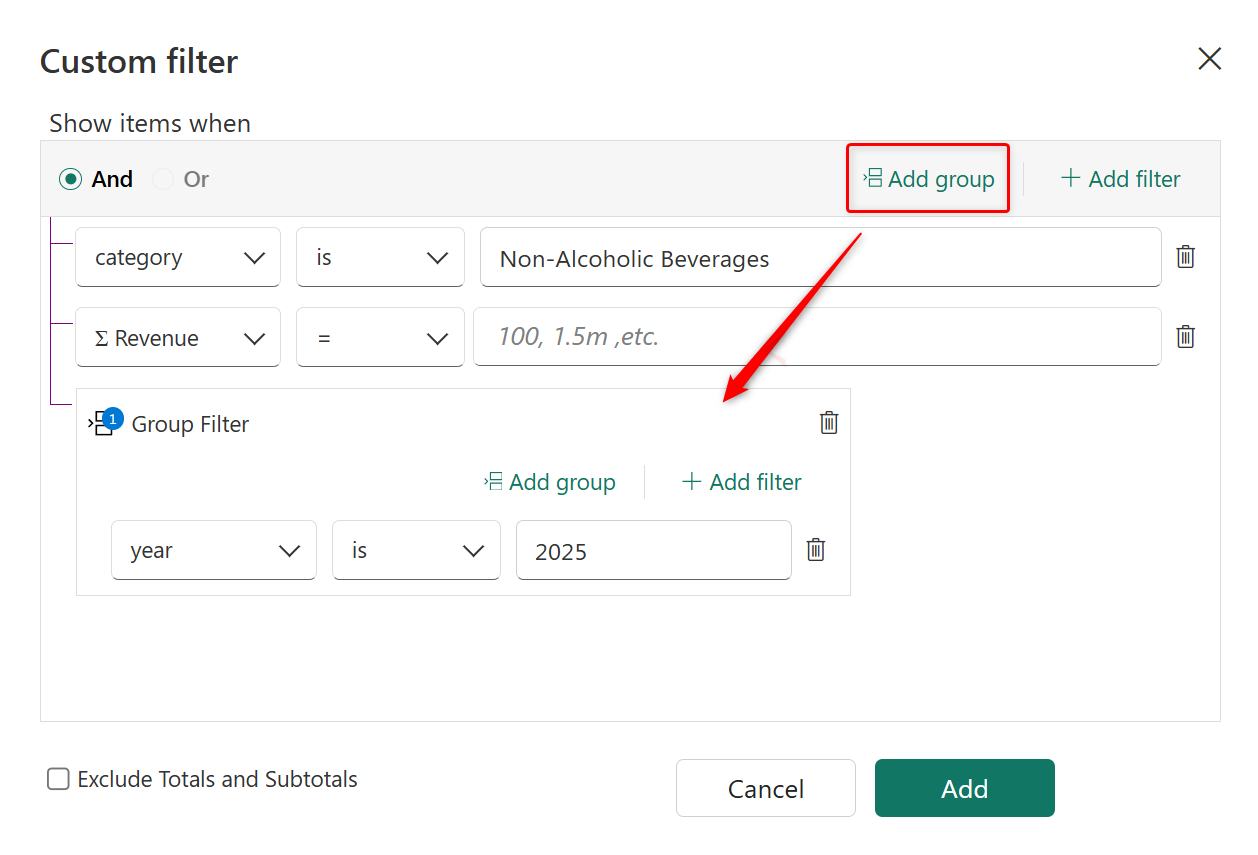This screenshot has height=855, width=1258.
Task: Open the Revenue field dropdown
Action: point(178,338)
